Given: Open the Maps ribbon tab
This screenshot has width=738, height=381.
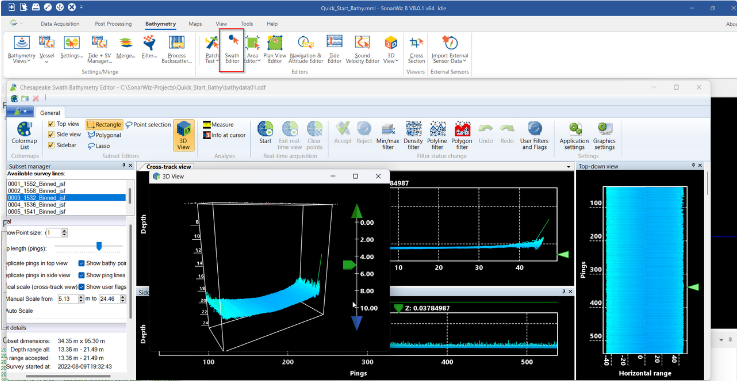Looking at the screenshot, I should [x=195, y=24].
